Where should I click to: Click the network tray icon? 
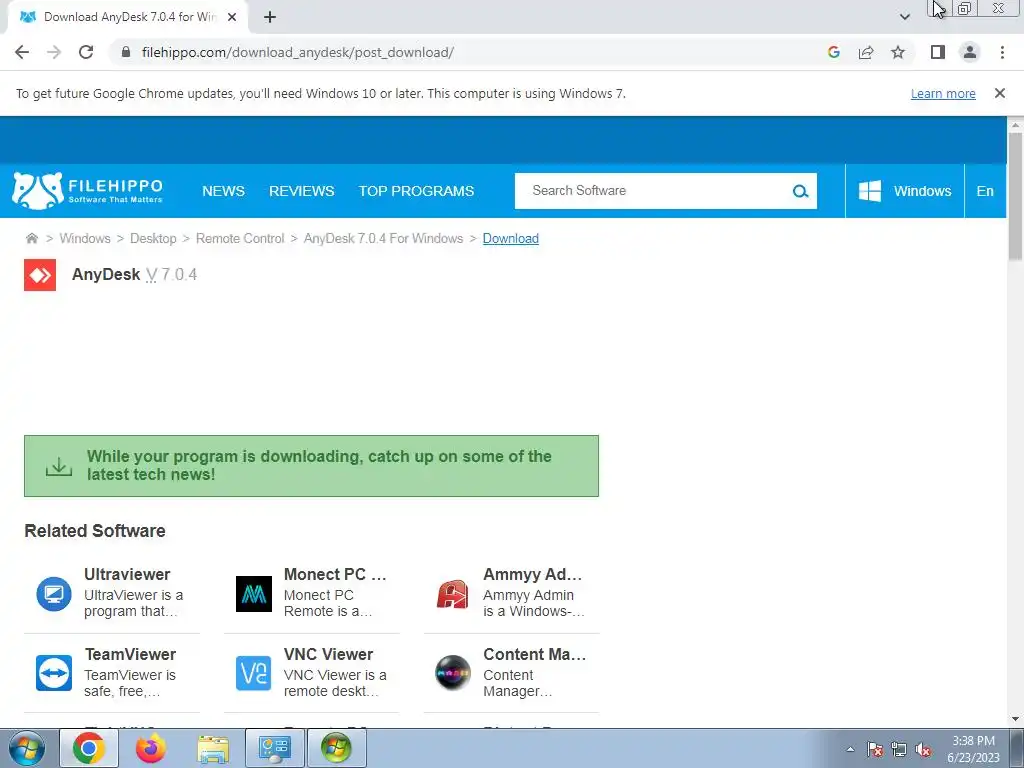click(x=899, y=749)
